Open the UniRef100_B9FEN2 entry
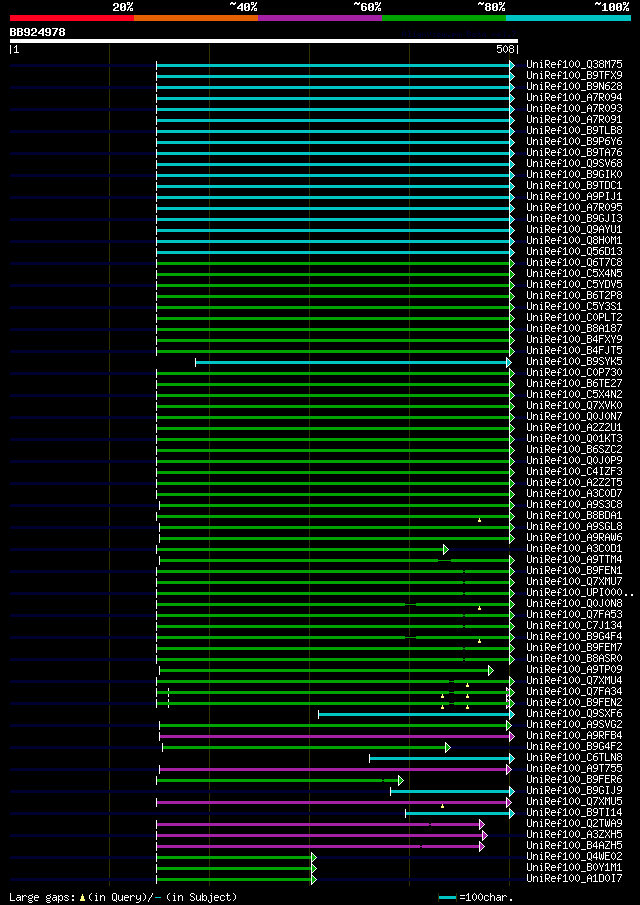 (x=574, y=703)
